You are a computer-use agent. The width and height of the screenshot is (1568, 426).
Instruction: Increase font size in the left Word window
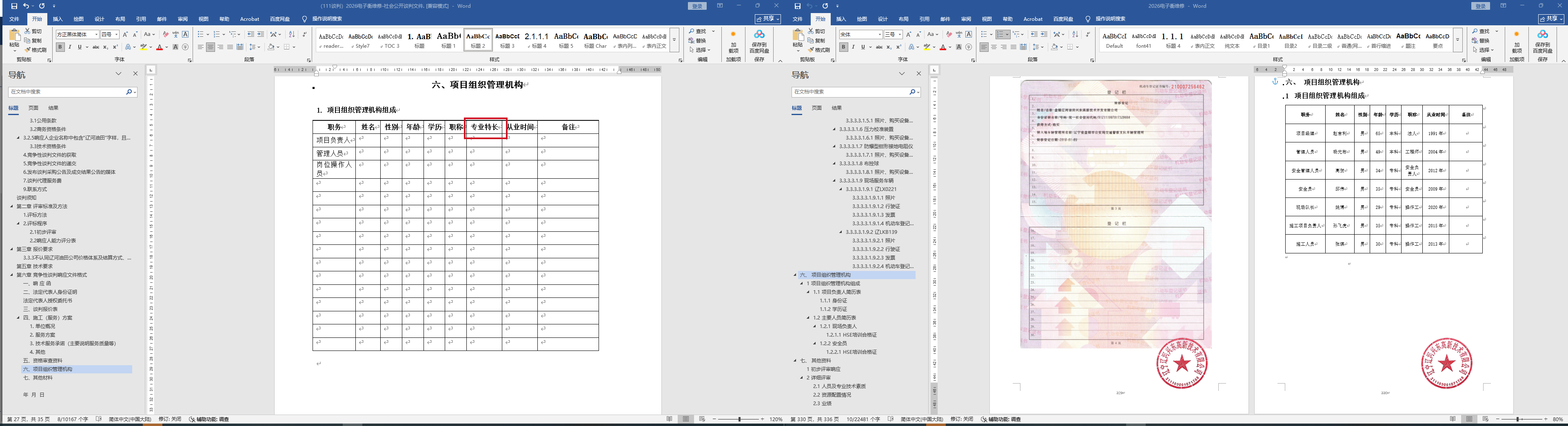pyautogui.click(x=125, y=35)
